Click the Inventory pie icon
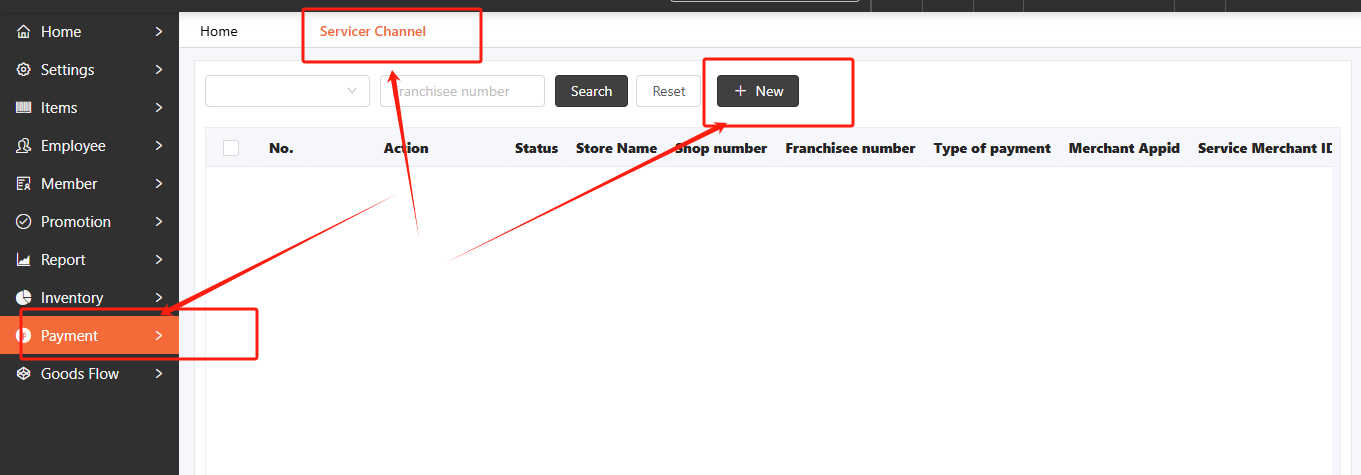Image resolution: width=1361 pixels, height=475 pixels. coord(24,298)
